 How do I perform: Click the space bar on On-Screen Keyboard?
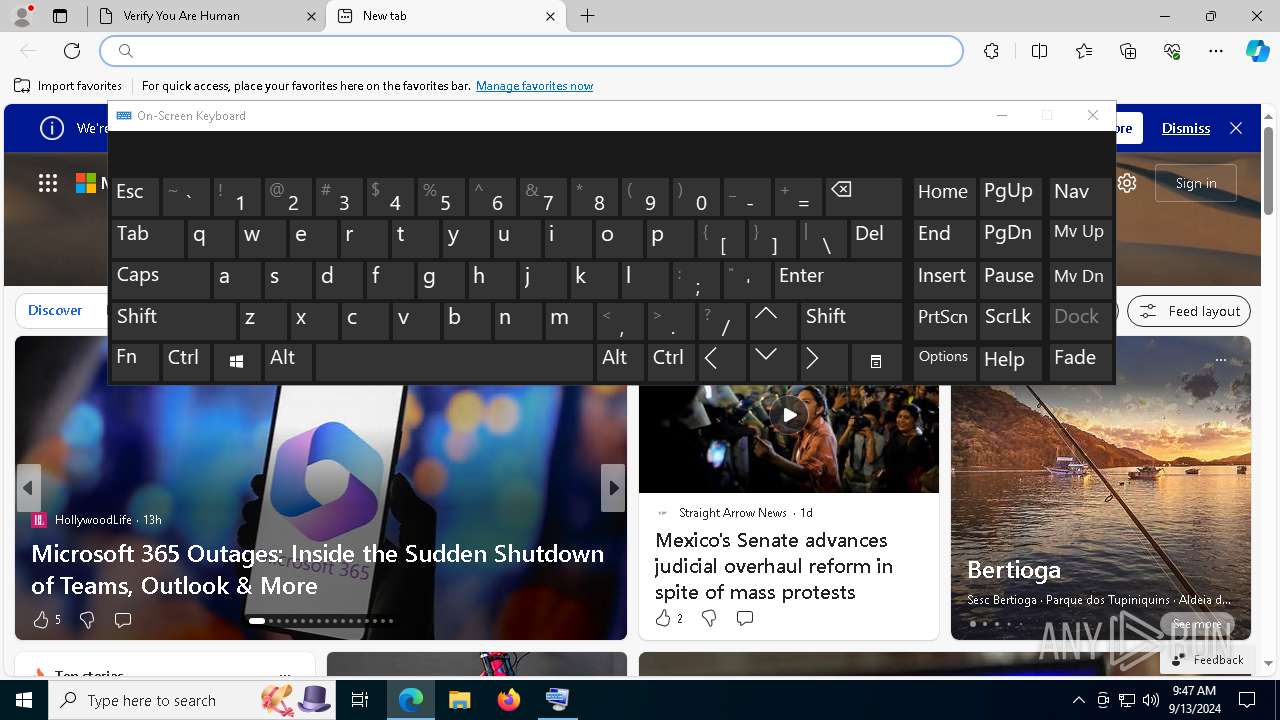point(454,362)
